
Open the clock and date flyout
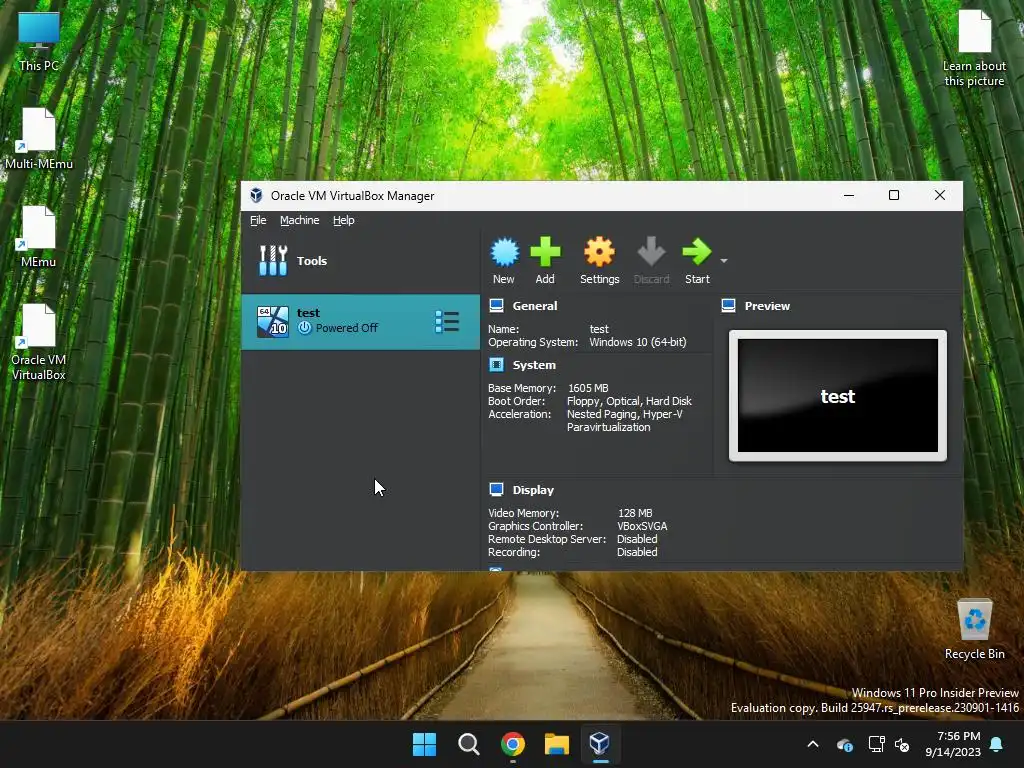tap(953, 744)
